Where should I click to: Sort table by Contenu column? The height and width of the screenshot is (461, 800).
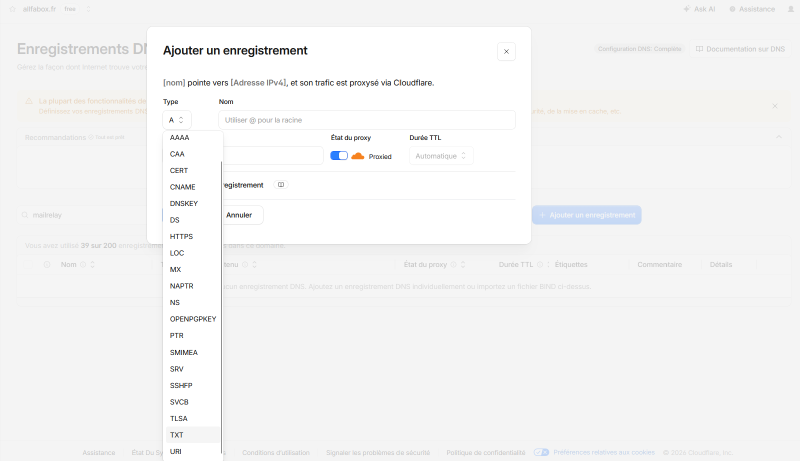(x=254, y=265)
